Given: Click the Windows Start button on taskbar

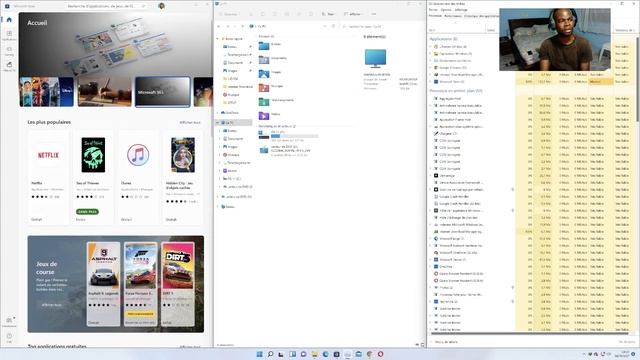Looking at the screenshot, I should 259,354.
